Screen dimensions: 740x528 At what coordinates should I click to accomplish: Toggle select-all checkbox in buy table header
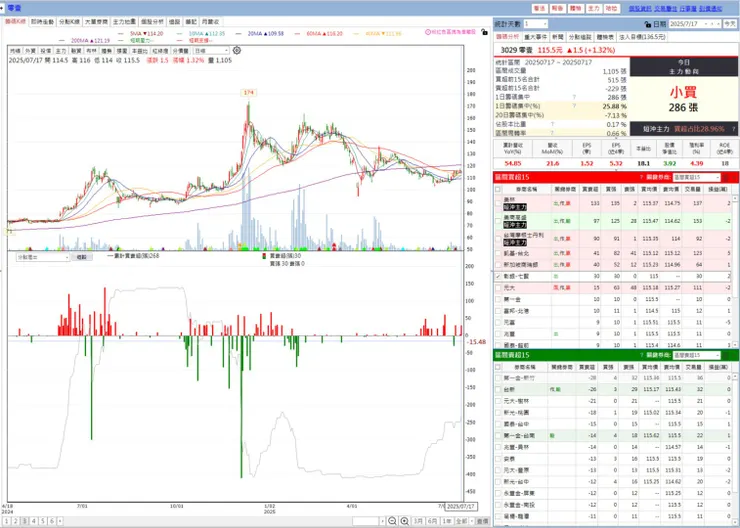[x=498, y=189]
